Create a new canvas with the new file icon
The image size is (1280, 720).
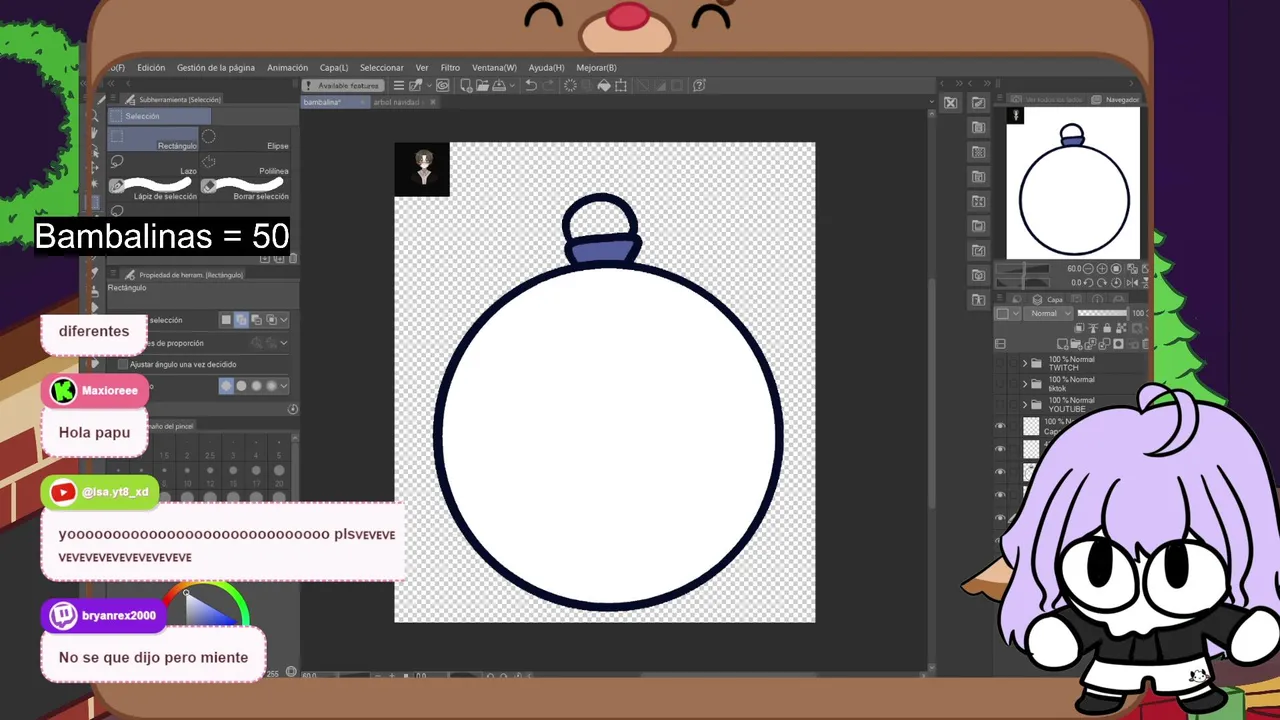point(466,86)
